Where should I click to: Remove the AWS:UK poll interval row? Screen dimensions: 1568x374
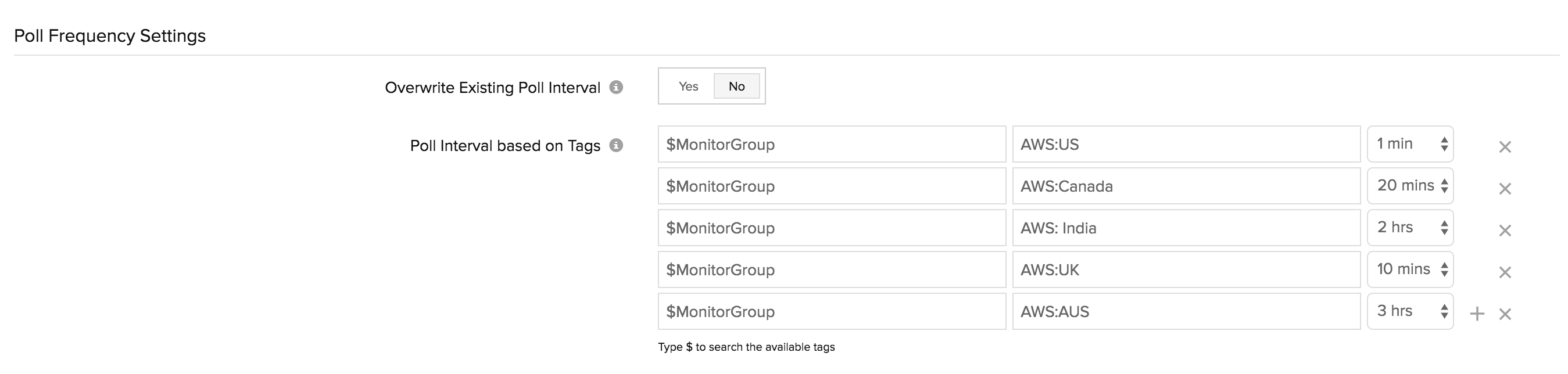pos(1505,271)
